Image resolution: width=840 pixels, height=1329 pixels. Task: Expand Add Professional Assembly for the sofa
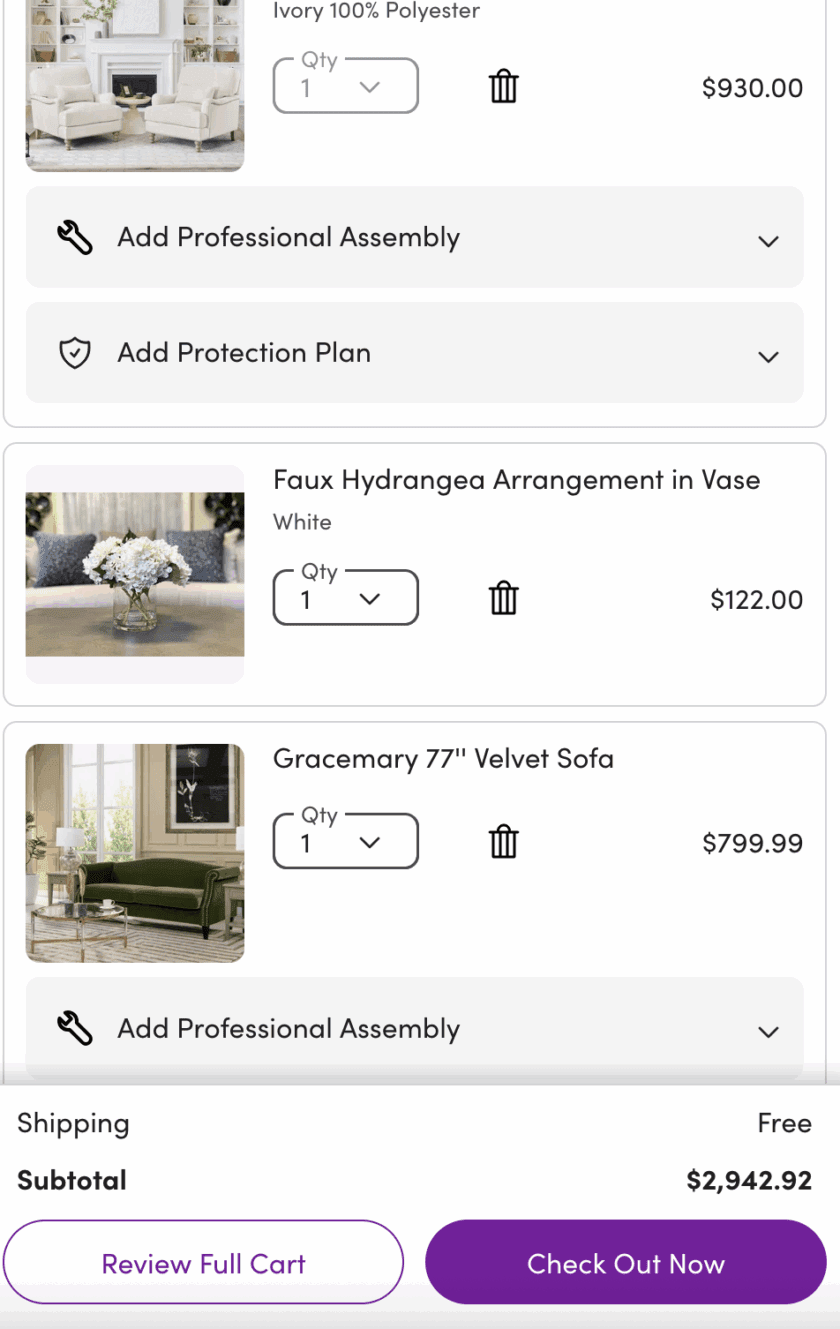pyautogui.click(x=768, y=1032)
